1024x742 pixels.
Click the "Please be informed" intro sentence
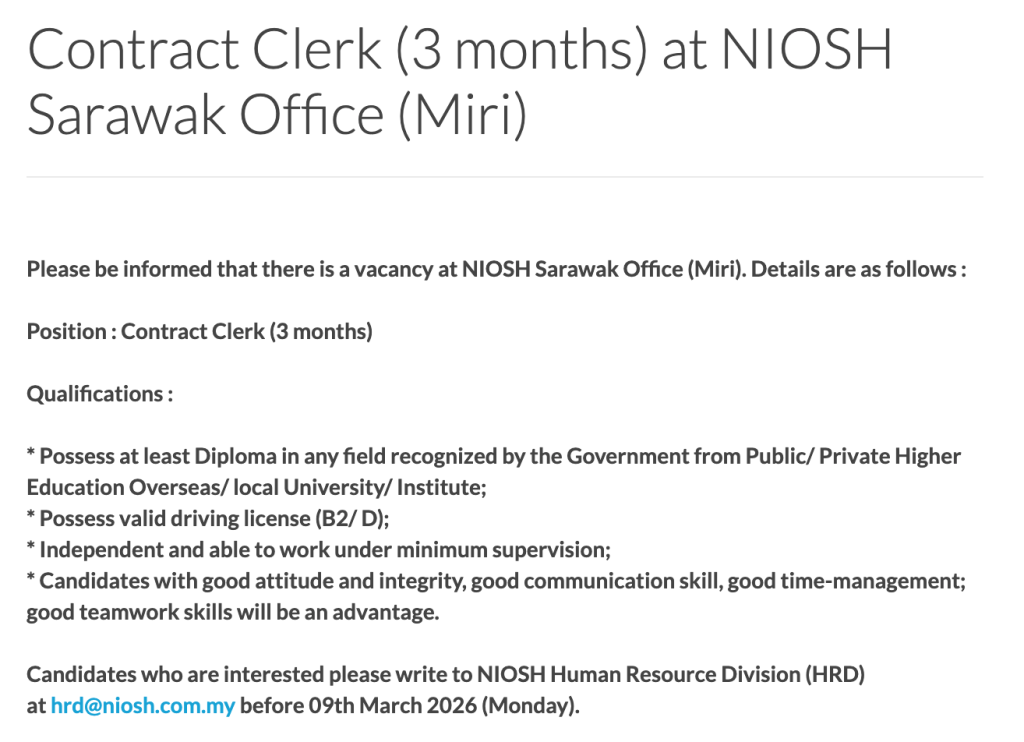tap(495, 270)
